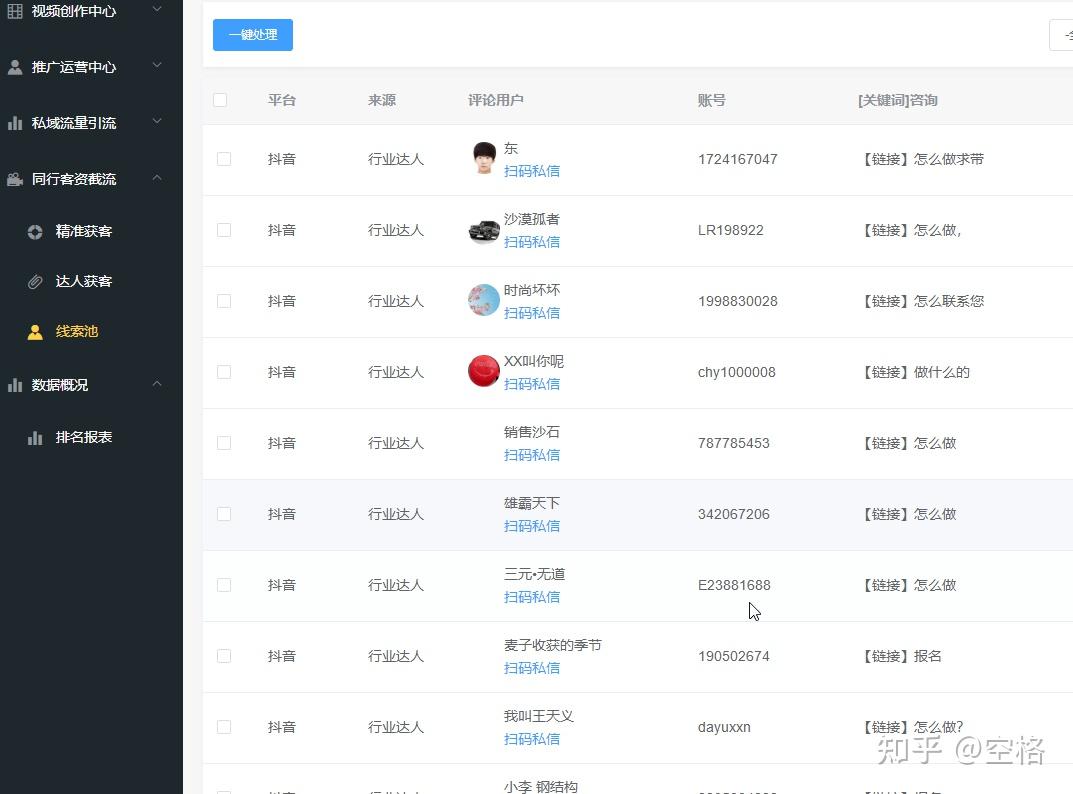This screenshot has height=794, width=1073.
Task: Click the comment 【链接】做什么的
Action: pyautogui.click(x=915, y=372)
